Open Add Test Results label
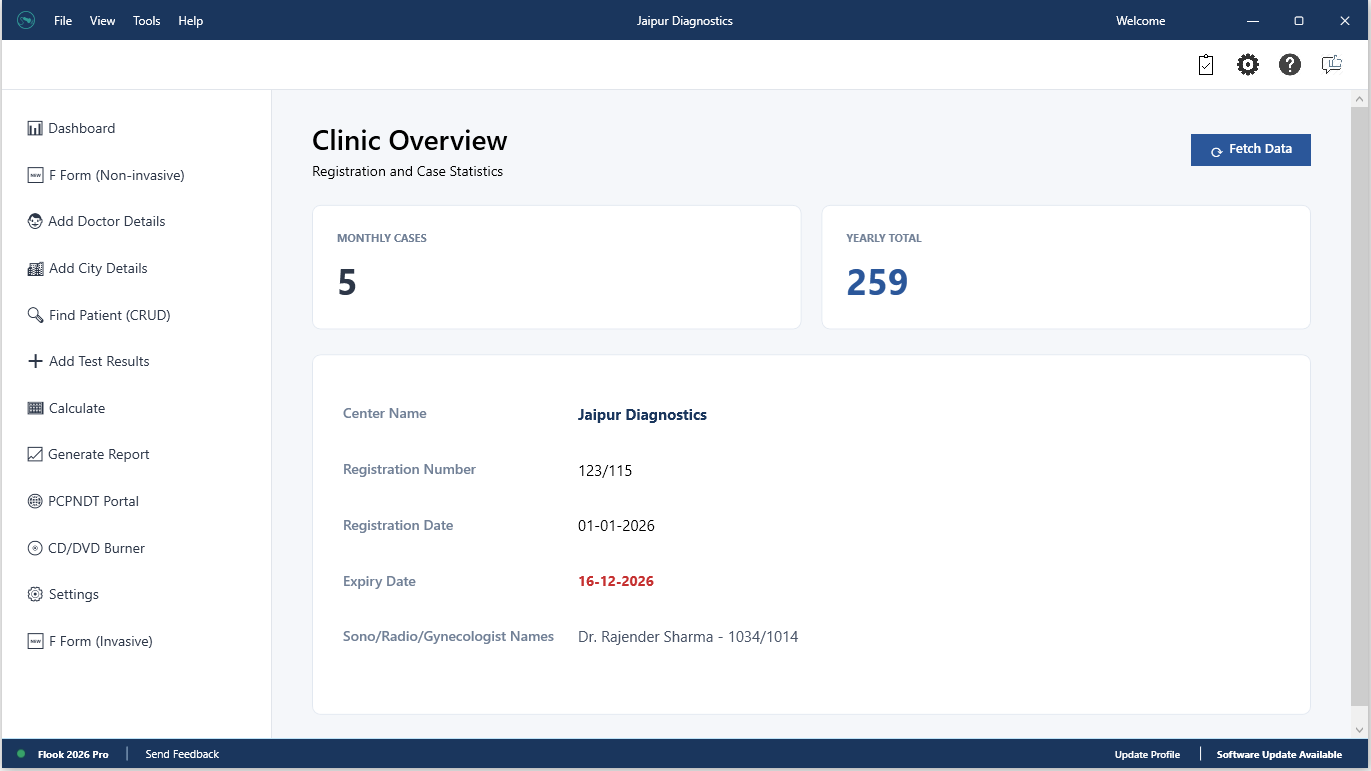This screenshot has height=771, width=1371. coord(99,361)
